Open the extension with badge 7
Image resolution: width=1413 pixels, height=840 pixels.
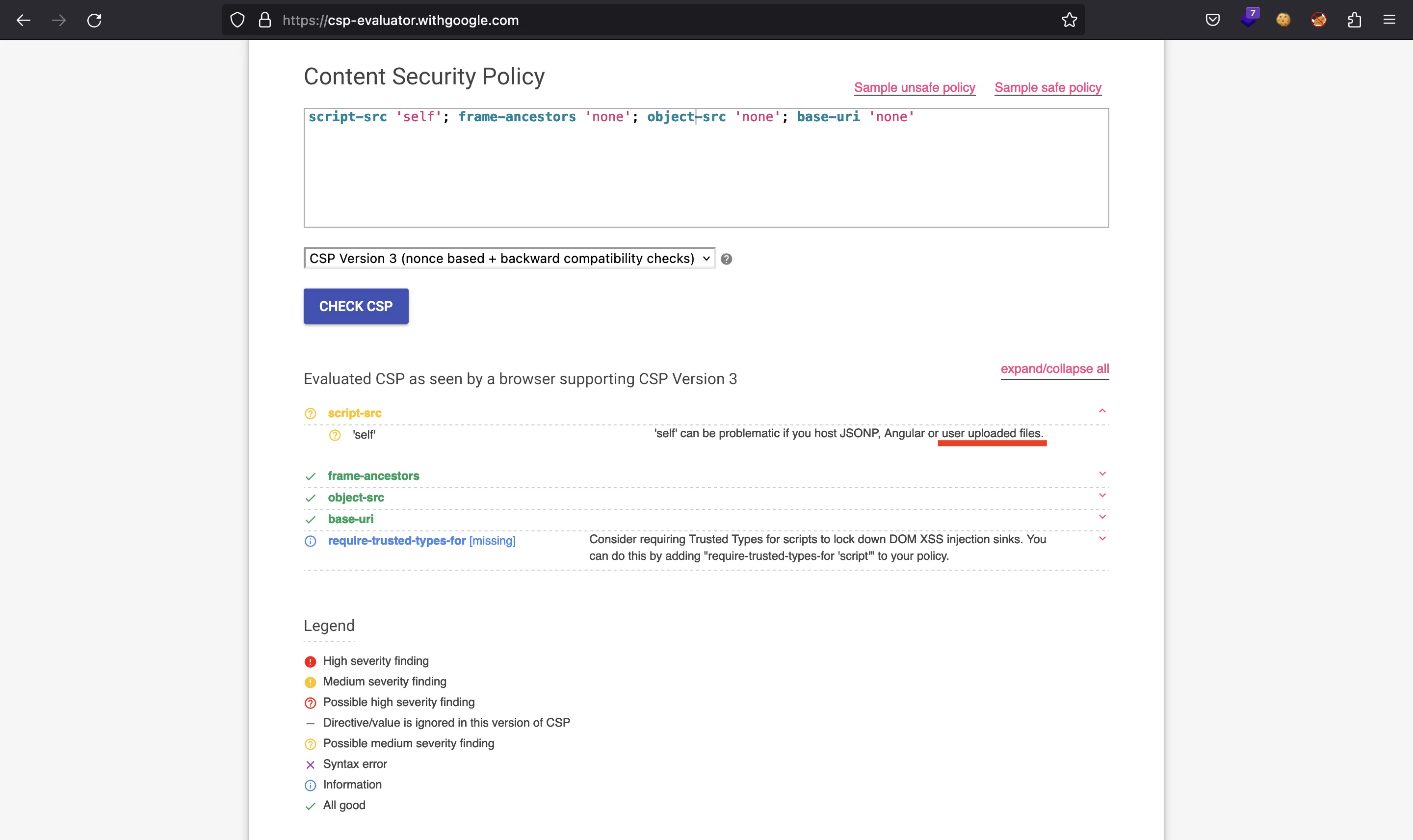point(1249,18)
